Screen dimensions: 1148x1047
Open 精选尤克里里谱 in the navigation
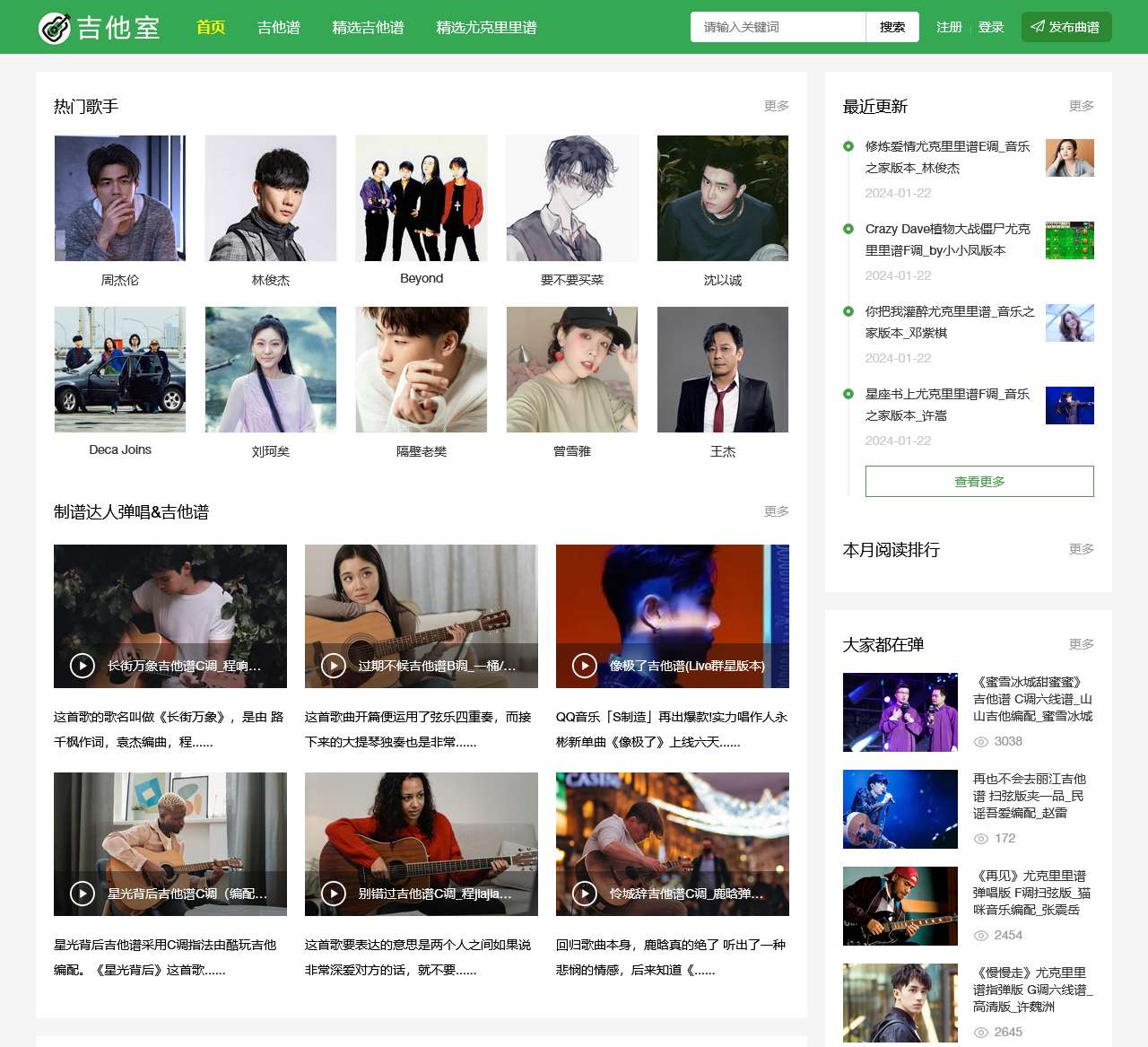[487, 27]
